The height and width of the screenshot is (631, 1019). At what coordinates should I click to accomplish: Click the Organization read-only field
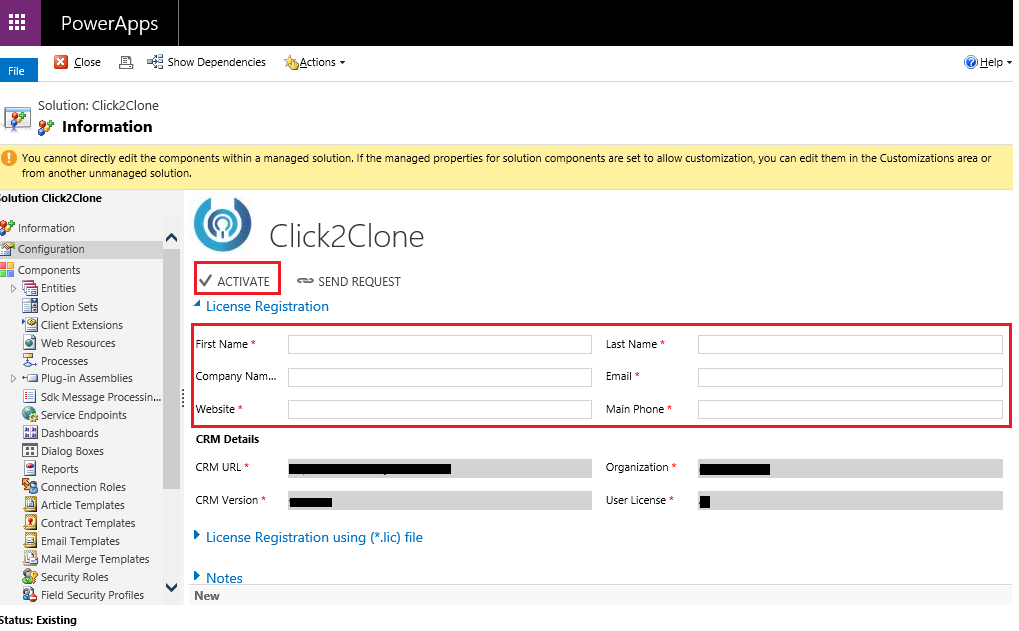click(x=850, y=469)
